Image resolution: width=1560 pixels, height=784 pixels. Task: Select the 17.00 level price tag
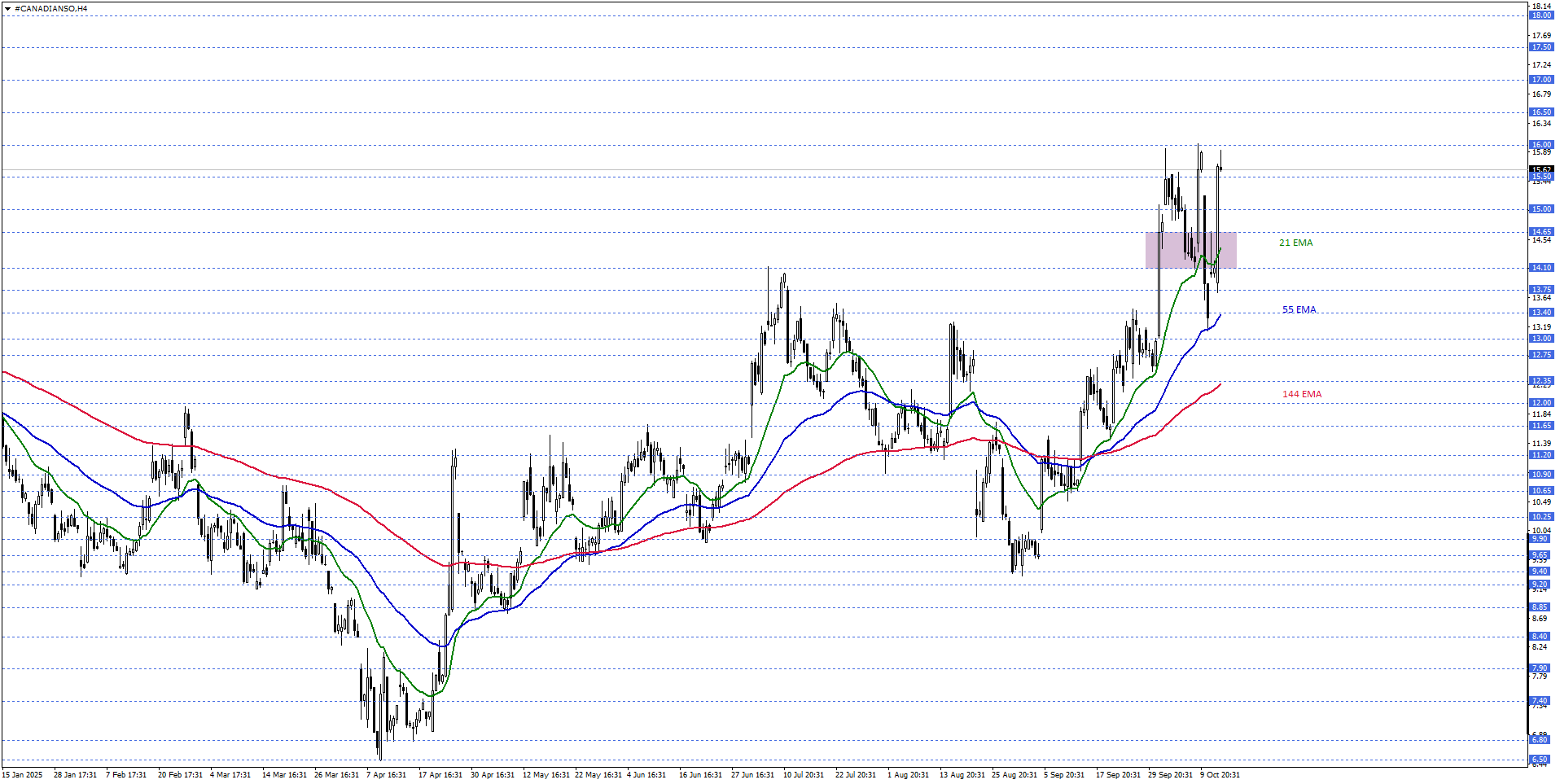(x=1540, y=80)
